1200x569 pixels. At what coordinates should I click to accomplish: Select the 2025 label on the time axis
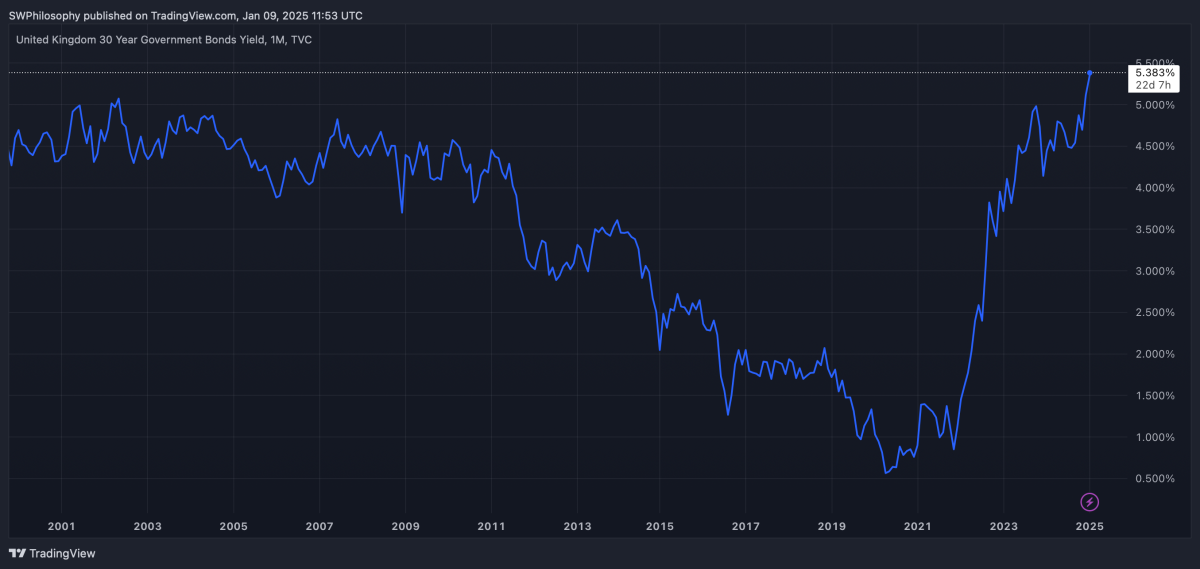pyautogui.click(x=1089, y=526)
